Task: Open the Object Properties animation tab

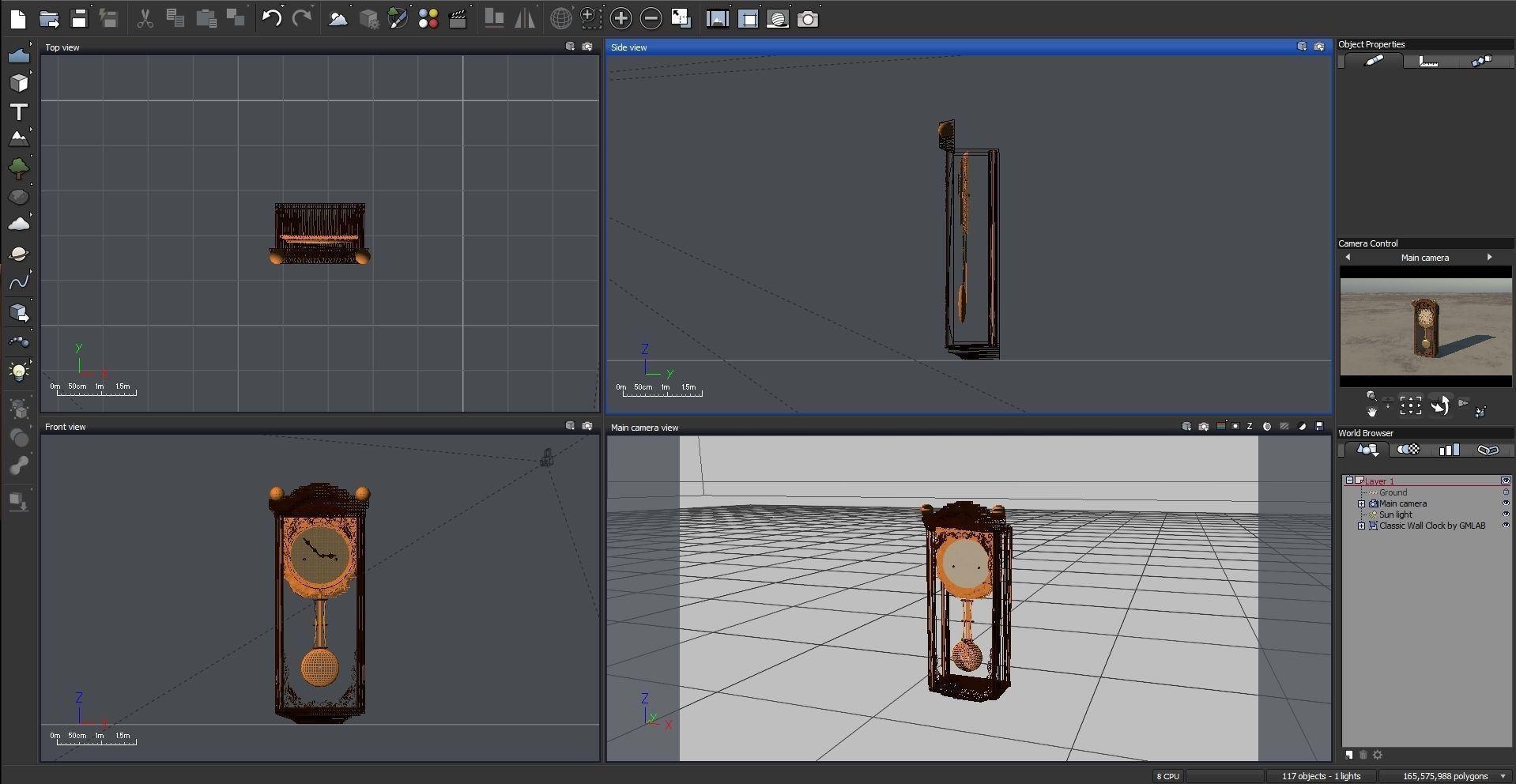Action: click(x=1482, y=61)
